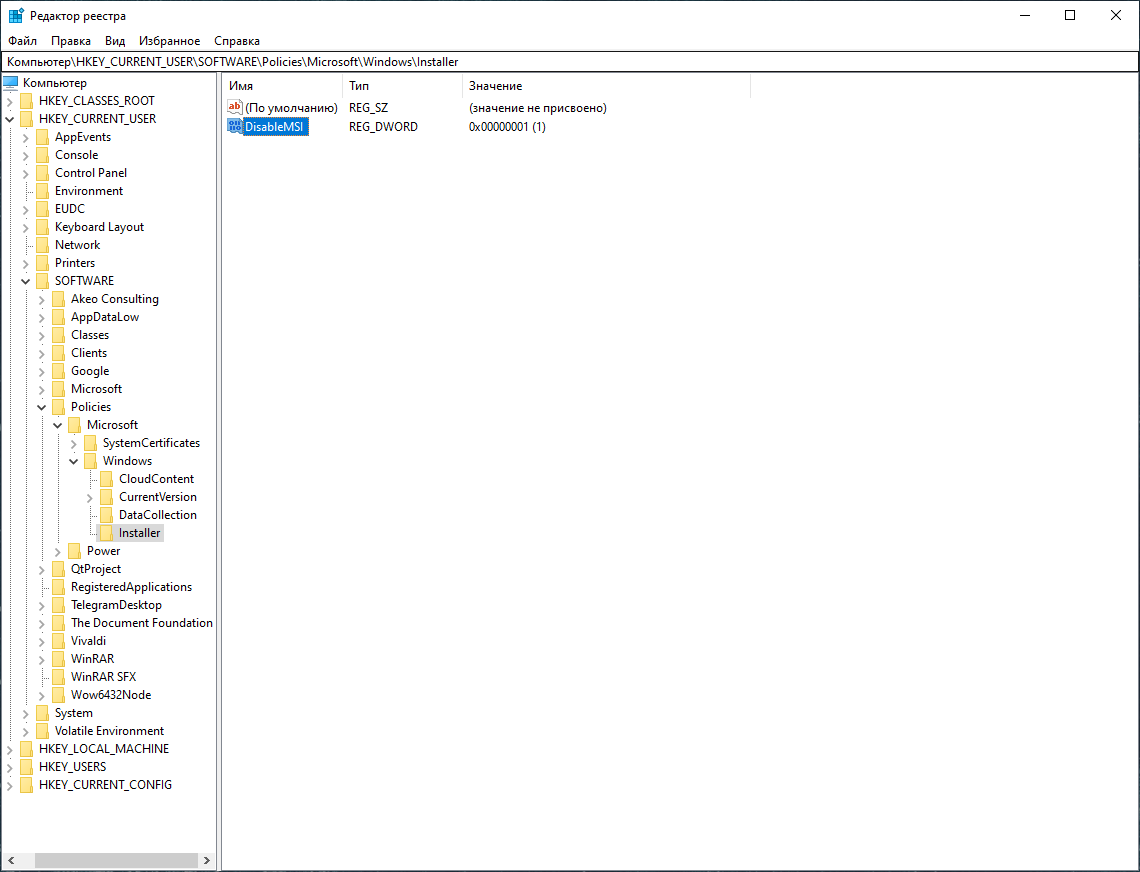1140x872 pixels.
Task: Select the Компьютер root icon
Action: click(11, 82)
